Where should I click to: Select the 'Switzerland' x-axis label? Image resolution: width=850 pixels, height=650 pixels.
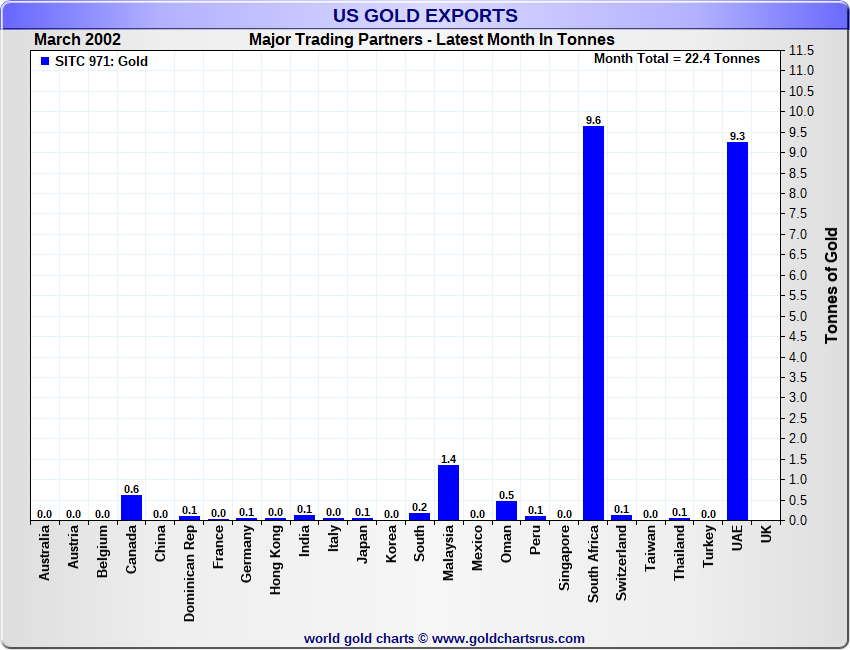pos(622,565)
